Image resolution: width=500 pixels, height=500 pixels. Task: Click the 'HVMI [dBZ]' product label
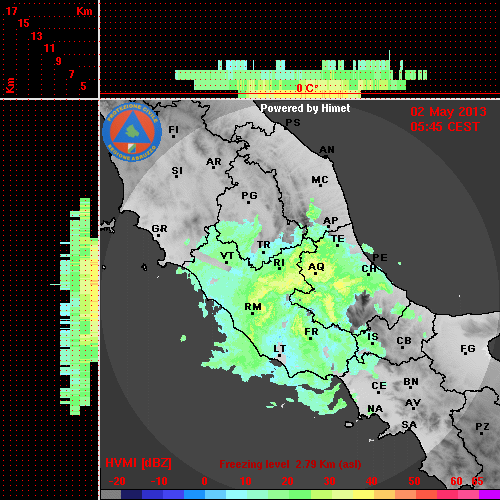tap(138, 463)
